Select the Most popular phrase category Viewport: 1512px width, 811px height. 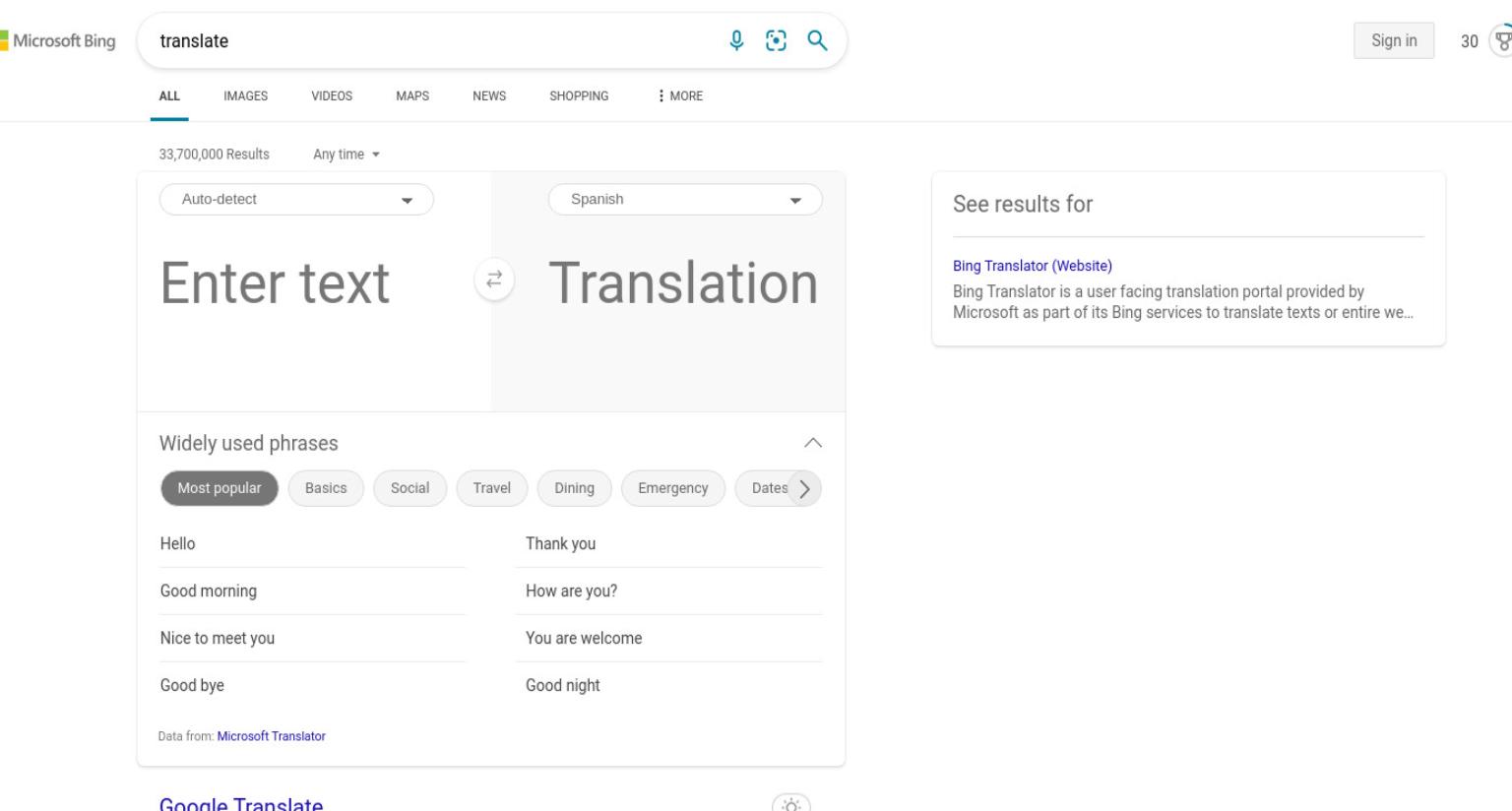220,488
